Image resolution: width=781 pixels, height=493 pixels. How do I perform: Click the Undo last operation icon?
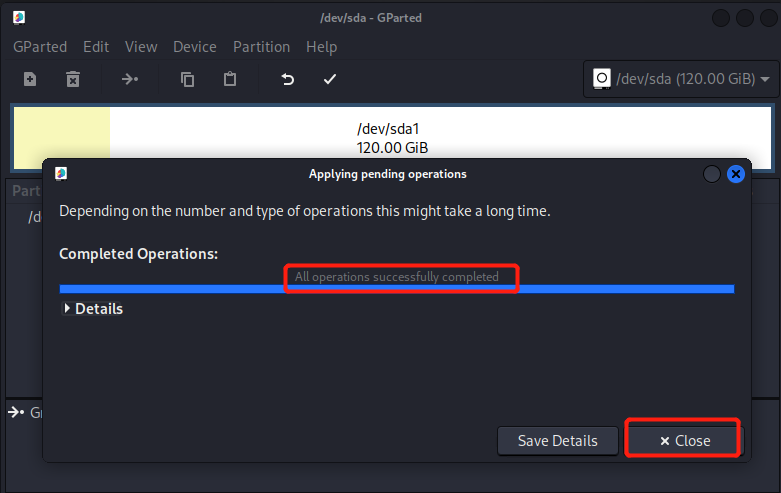pos(287,79)
